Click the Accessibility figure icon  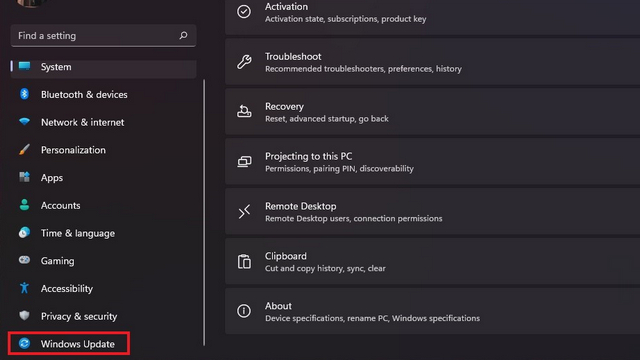click(24, 288)
